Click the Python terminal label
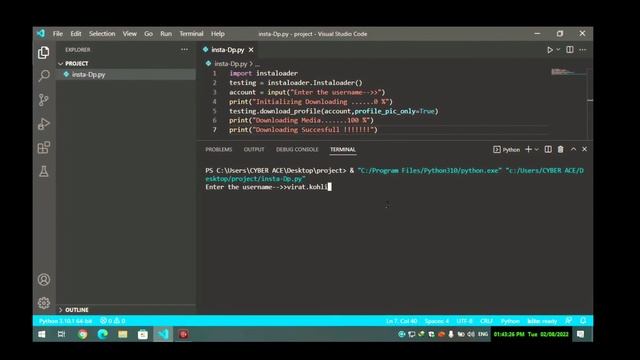 coord(507,149)
